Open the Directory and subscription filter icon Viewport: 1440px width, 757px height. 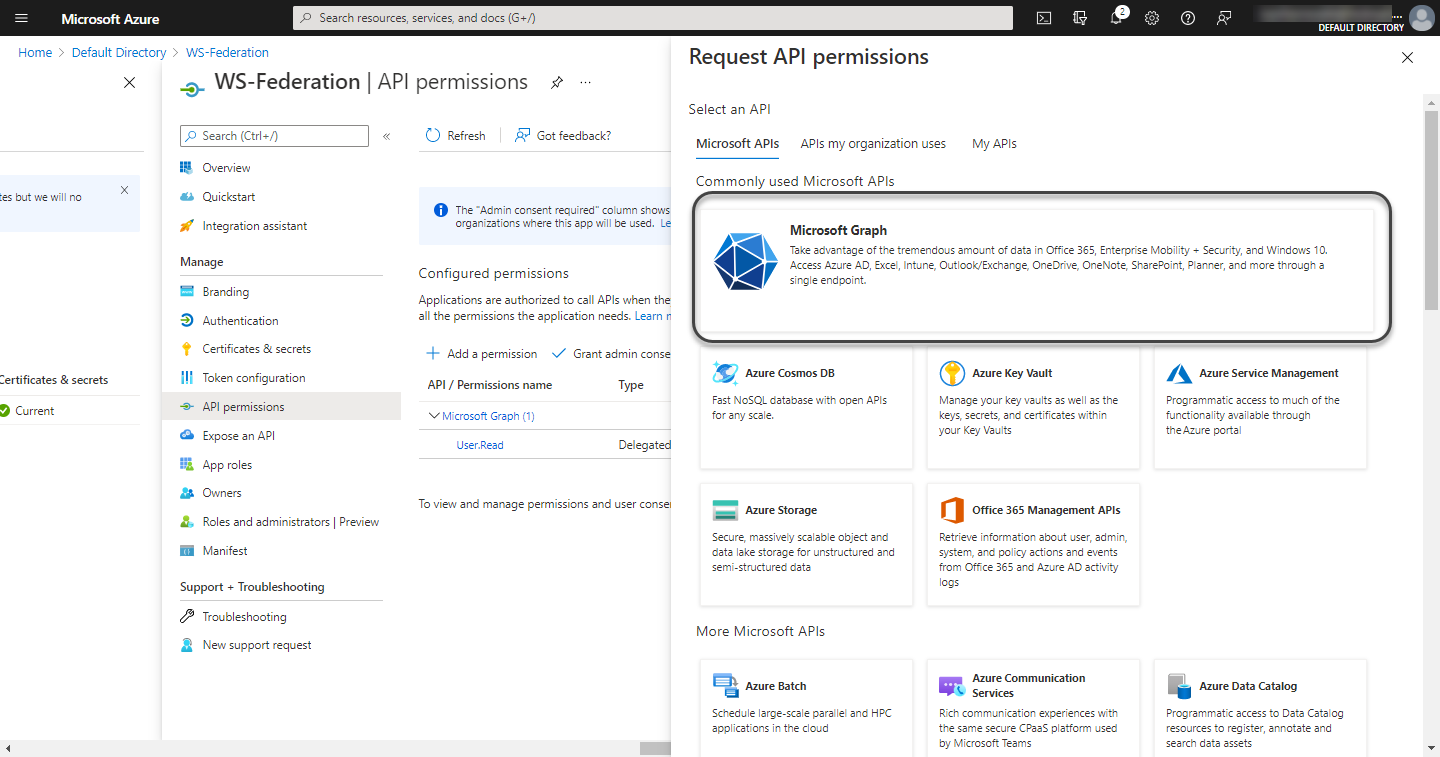coord(1080,18)
